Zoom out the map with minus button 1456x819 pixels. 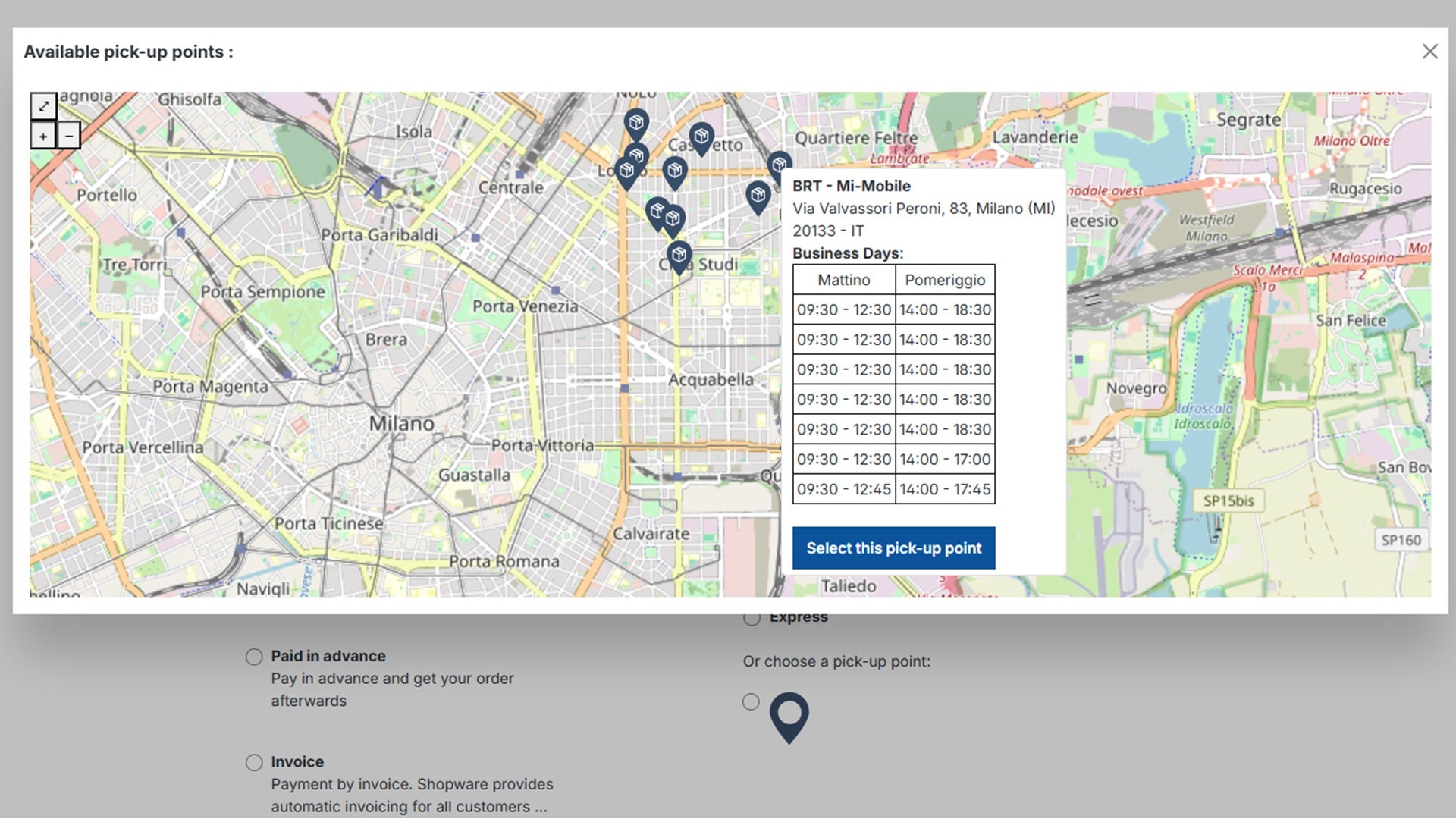tap(68, 136)
